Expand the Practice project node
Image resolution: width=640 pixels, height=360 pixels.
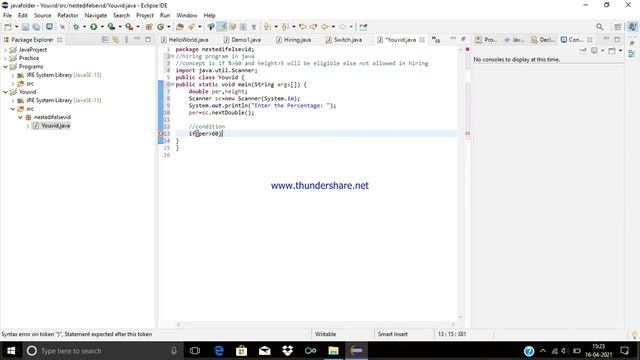click(5, 58)
